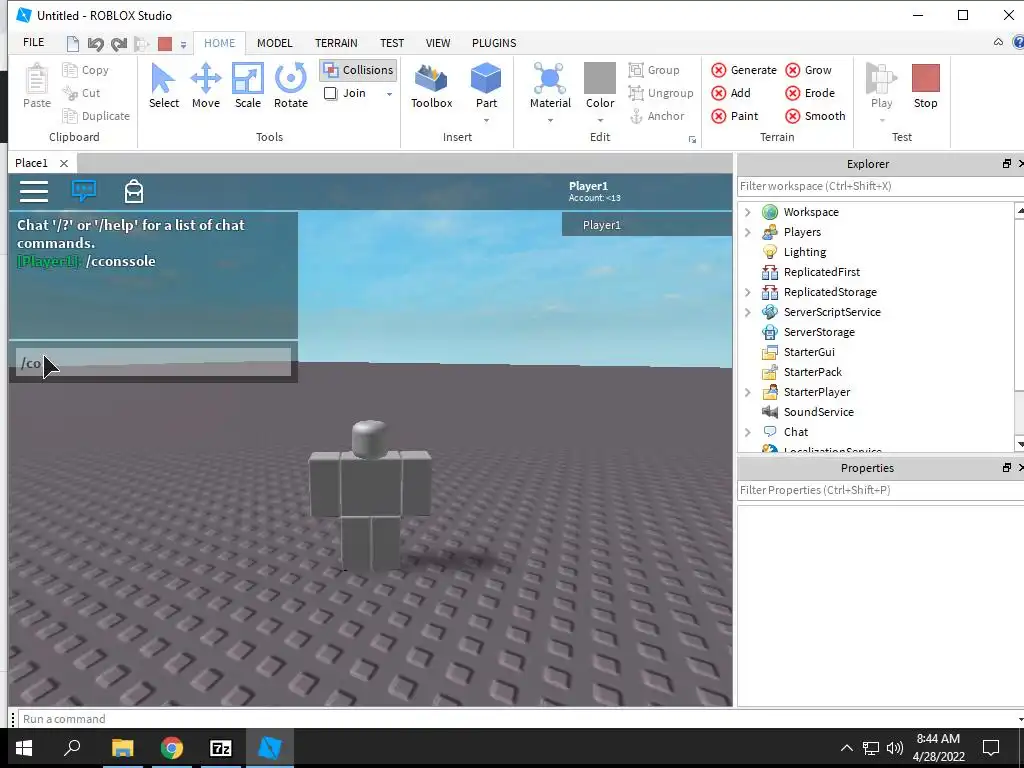Image resolution: width=1024 pixels, height=768 pixels.
Task: Click the Color swatch in Edit group
Action: tap(600, 78)
